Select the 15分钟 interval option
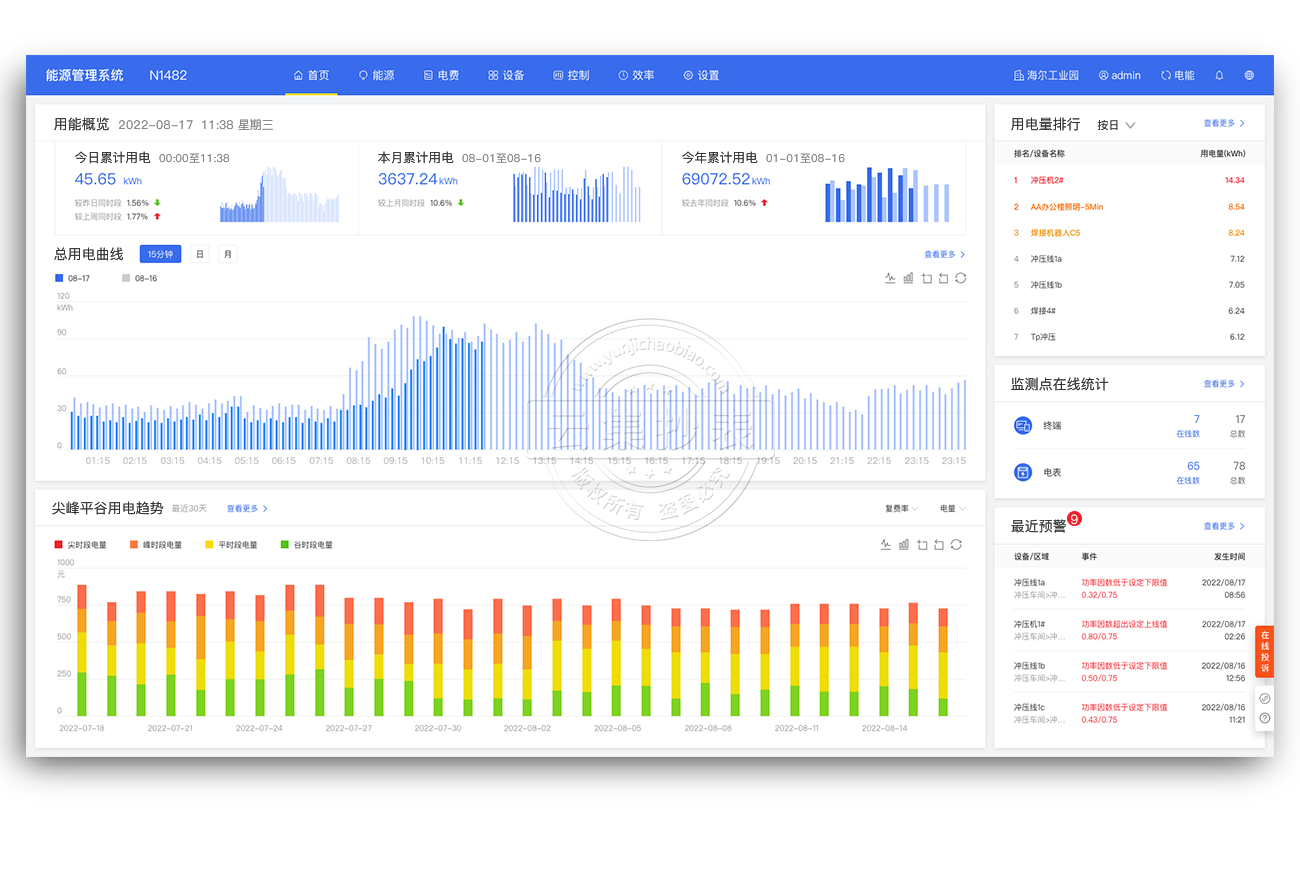The height and width of the screenshot is (888, 1300). tap(160, 254)
